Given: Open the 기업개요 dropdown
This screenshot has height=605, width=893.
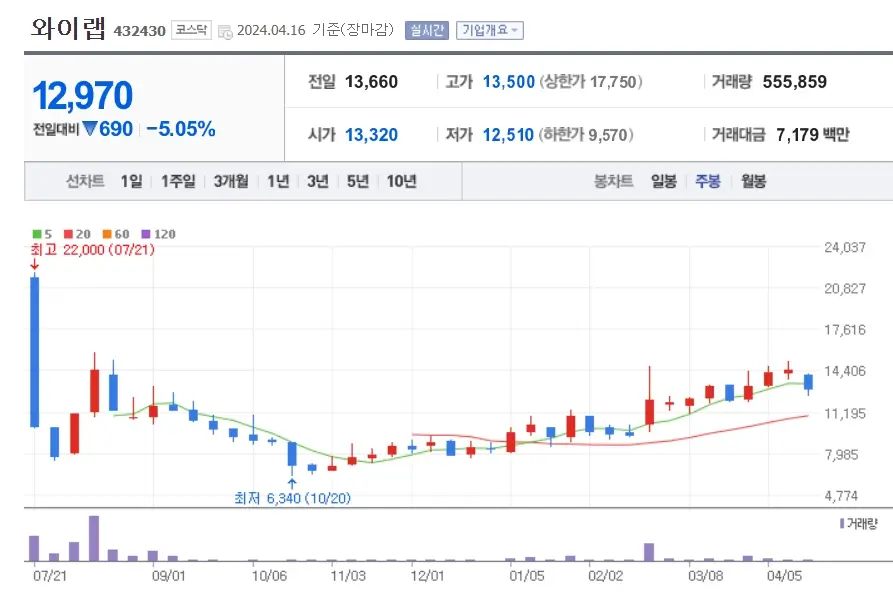Looking at the screenshot, I should point(489,29).
